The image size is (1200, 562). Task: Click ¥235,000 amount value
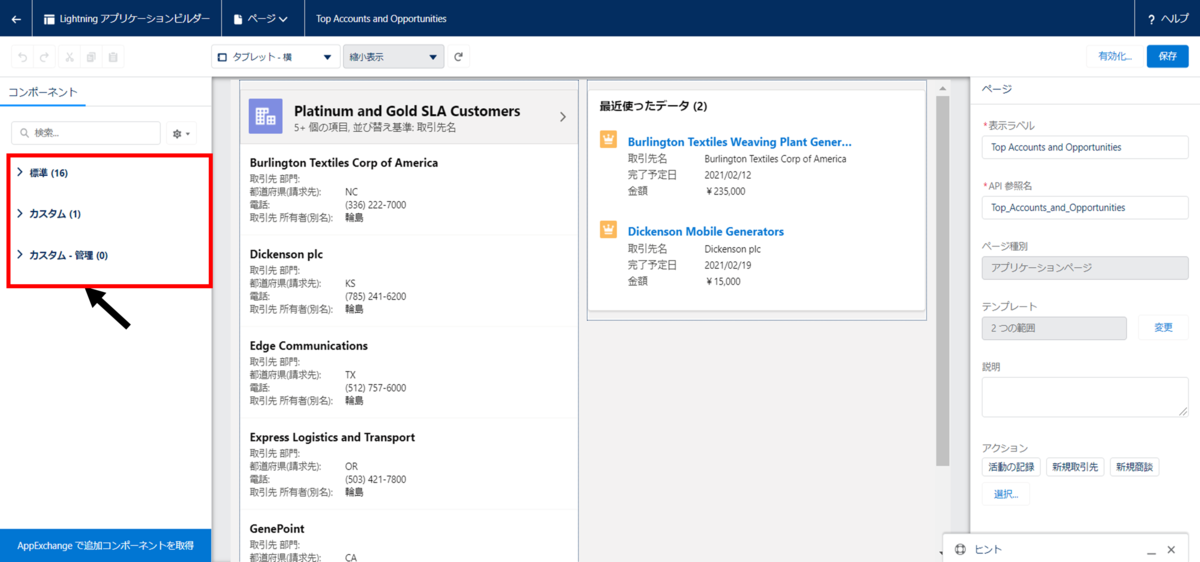[725, 191]
